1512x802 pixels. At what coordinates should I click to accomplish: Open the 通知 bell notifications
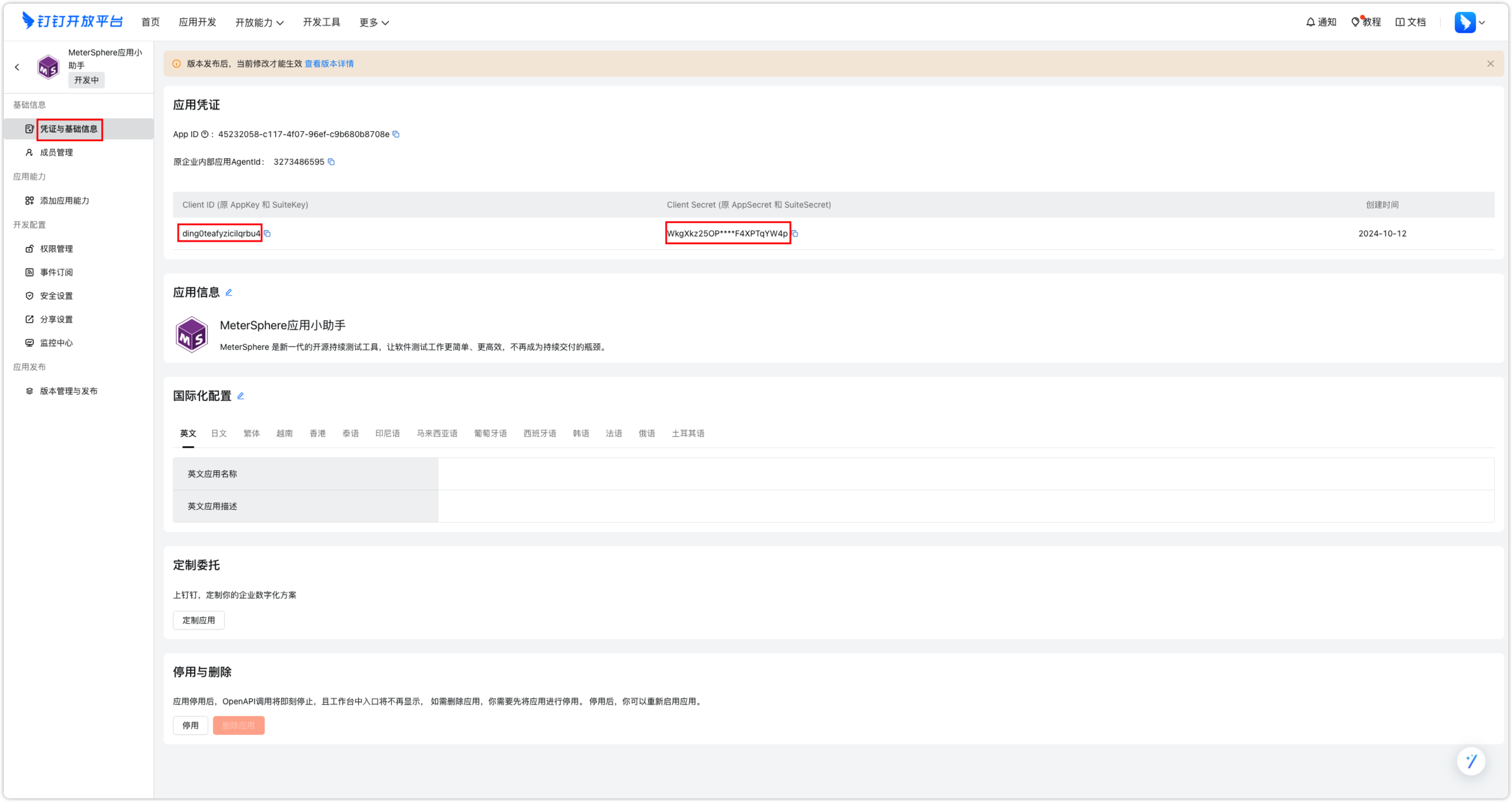[x=1320, y=22]
